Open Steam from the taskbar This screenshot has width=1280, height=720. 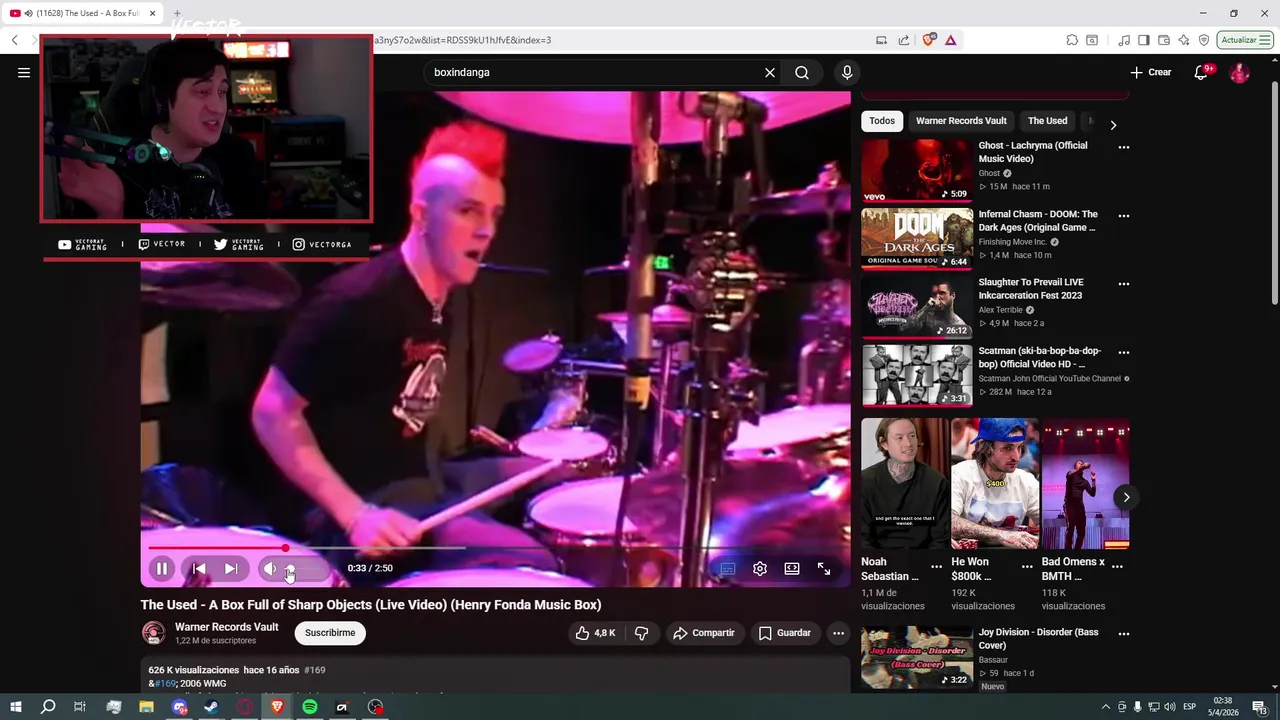[x=211, y=707]
